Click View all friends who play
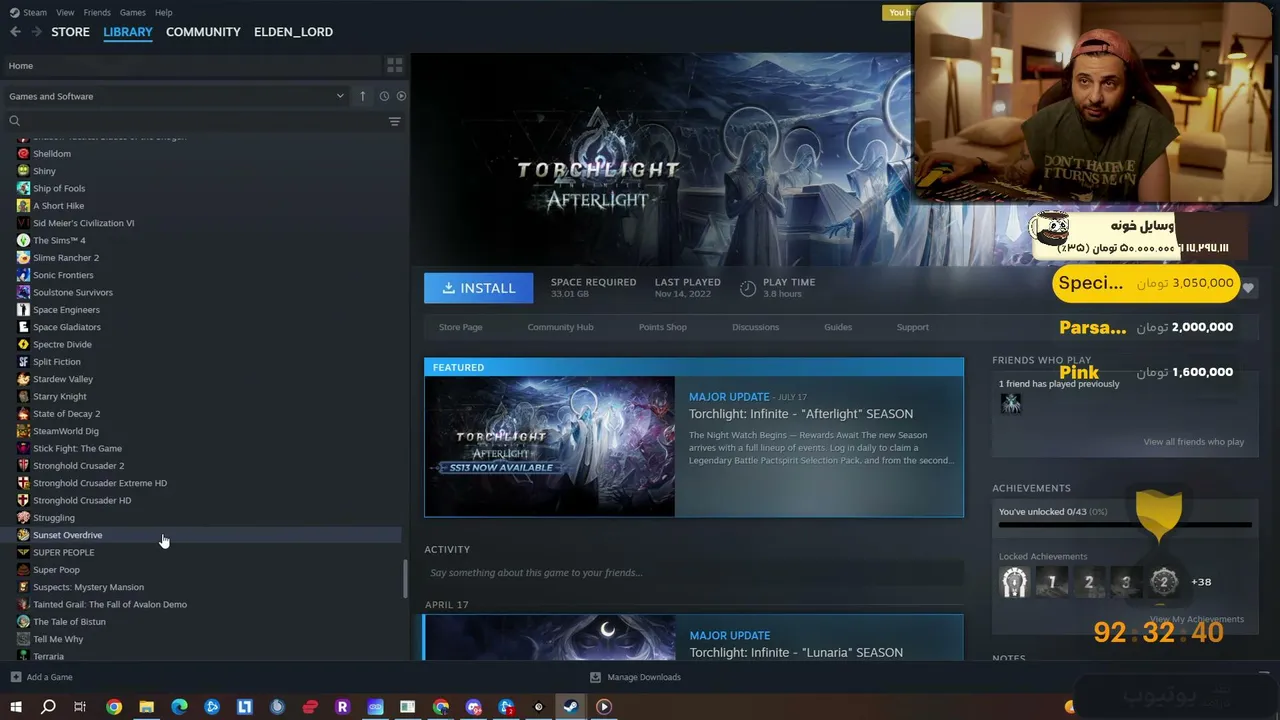This screenshot has width=1280, height=720. click(1194, 442)
